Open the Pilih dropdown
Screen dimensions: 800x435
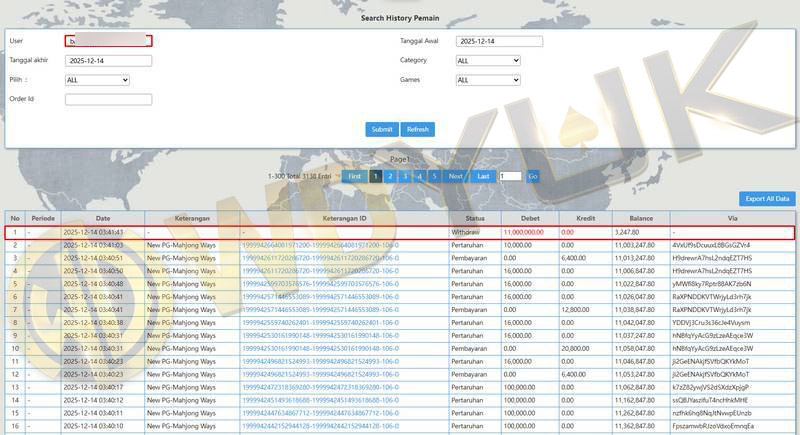point(97,80)
